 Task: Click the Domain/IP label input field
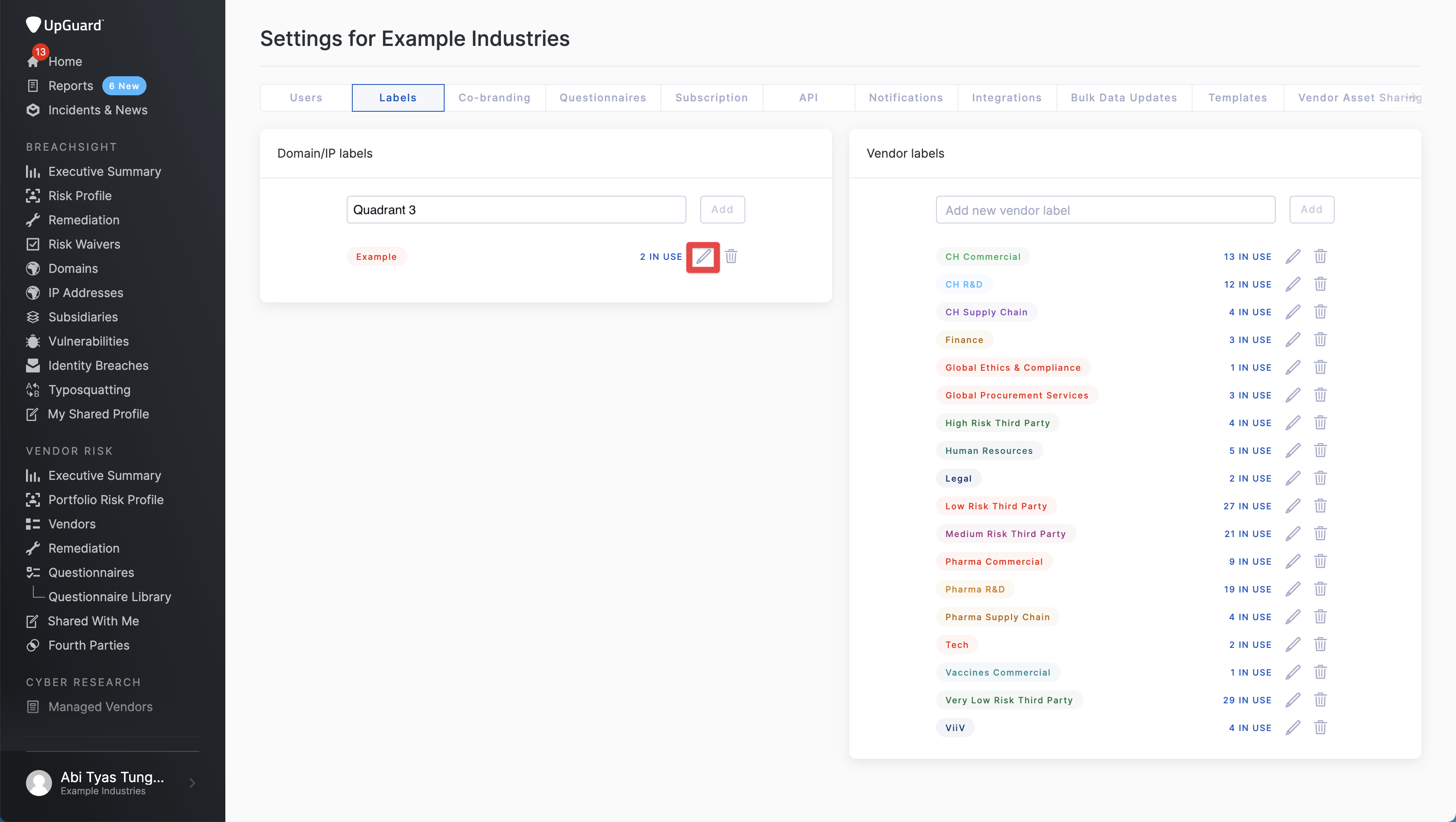516,210
